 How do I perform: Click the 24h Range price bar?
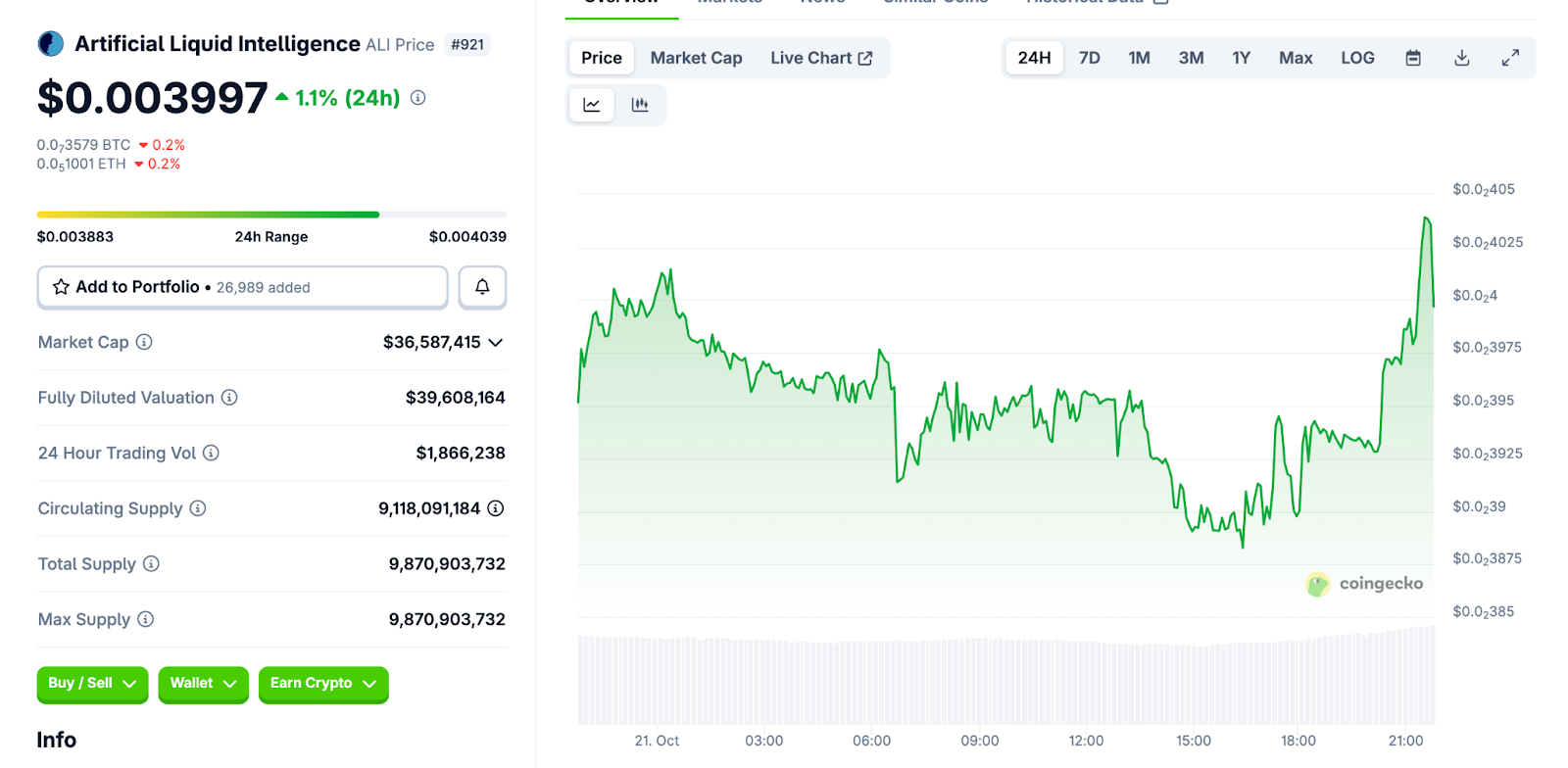coord(271,215)
